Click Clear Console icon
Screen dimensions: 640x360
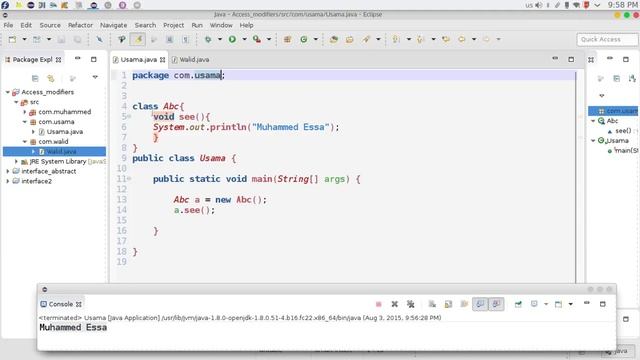(432, 304)
